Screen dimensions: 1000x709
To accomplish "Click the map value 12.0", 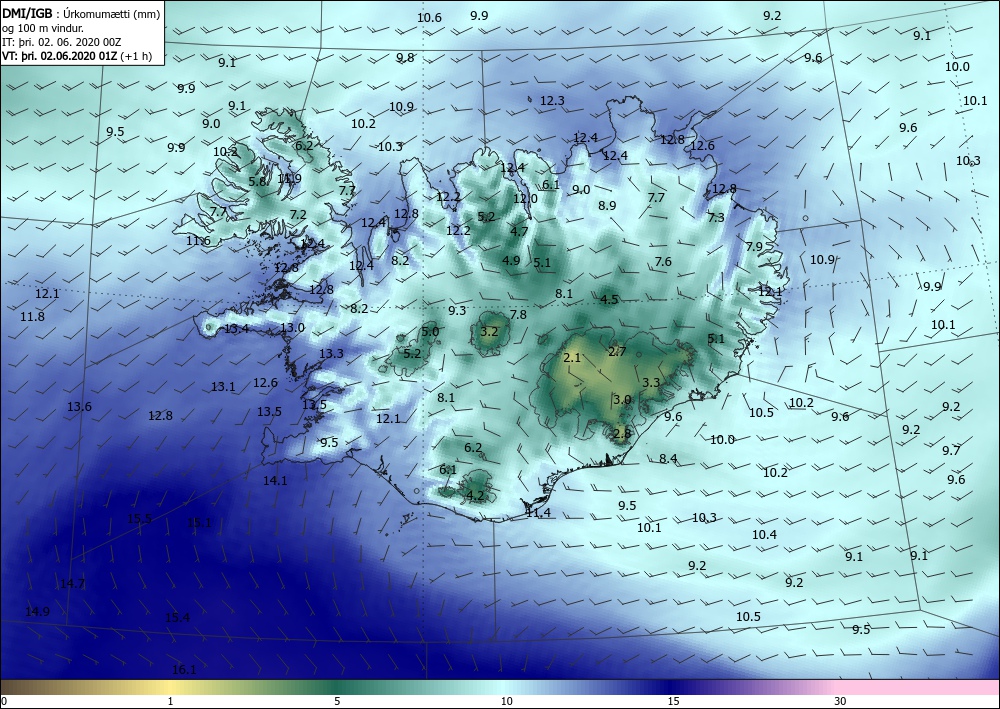I will pos(526,198).
